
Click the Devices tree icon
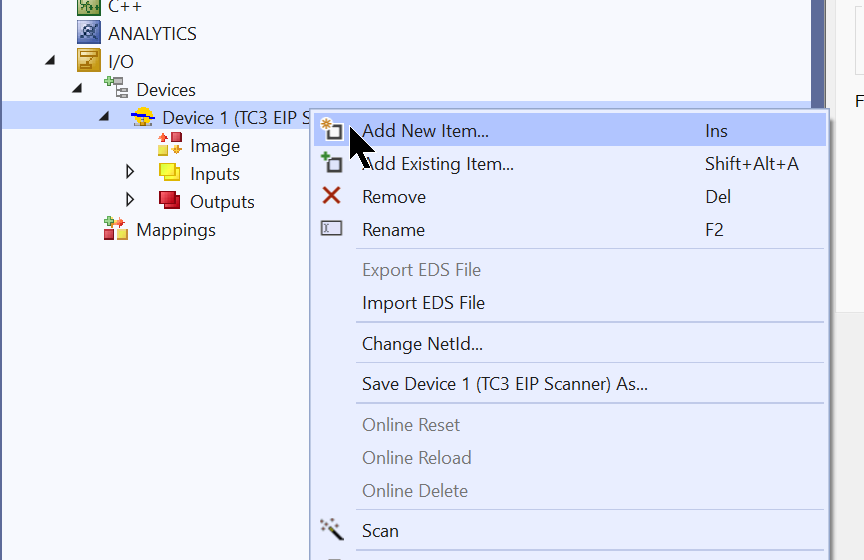click(x=116, y=88)
